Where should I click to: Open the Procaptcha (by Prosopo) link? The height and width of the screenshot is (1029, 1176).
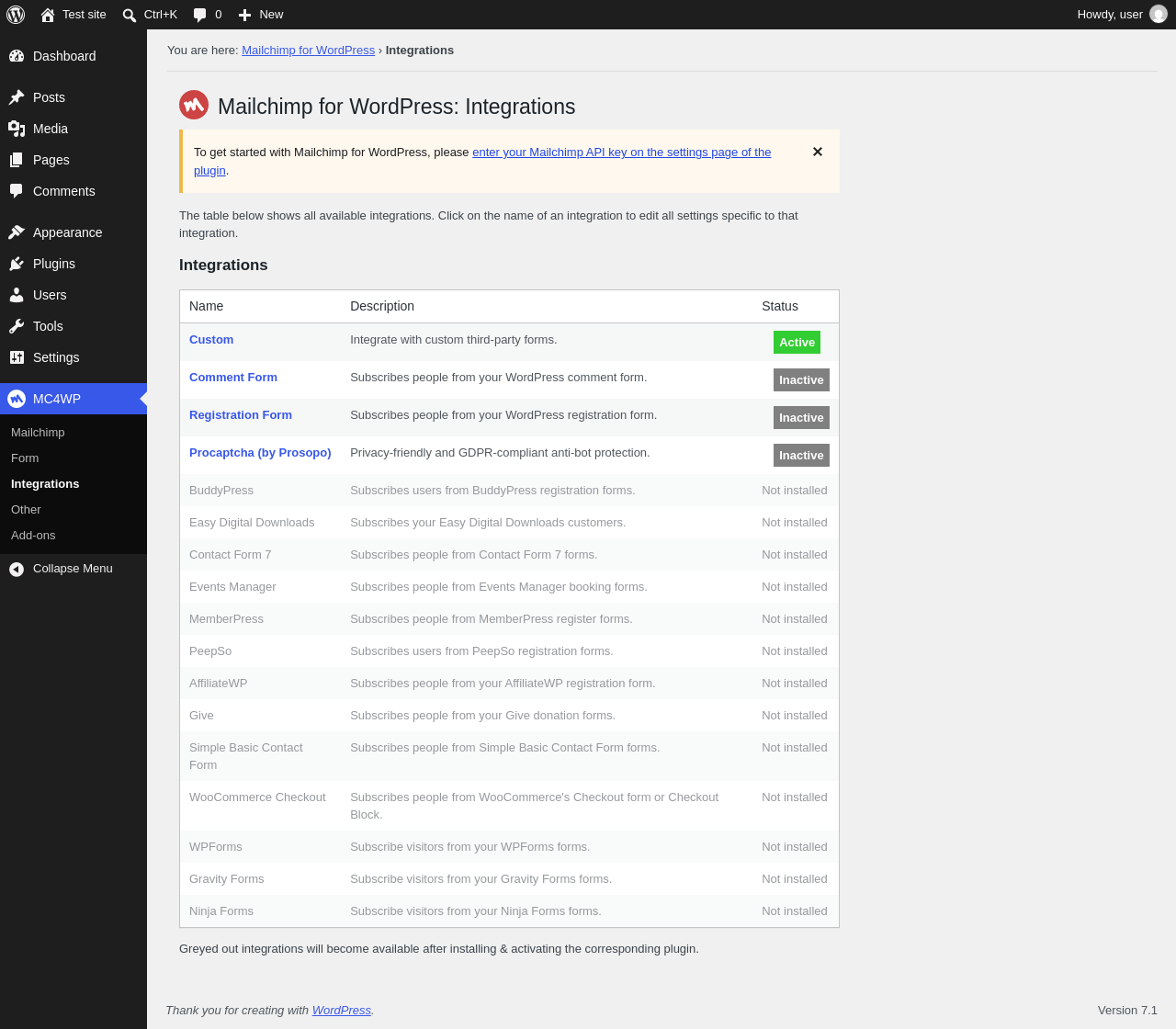click(260, 453)
